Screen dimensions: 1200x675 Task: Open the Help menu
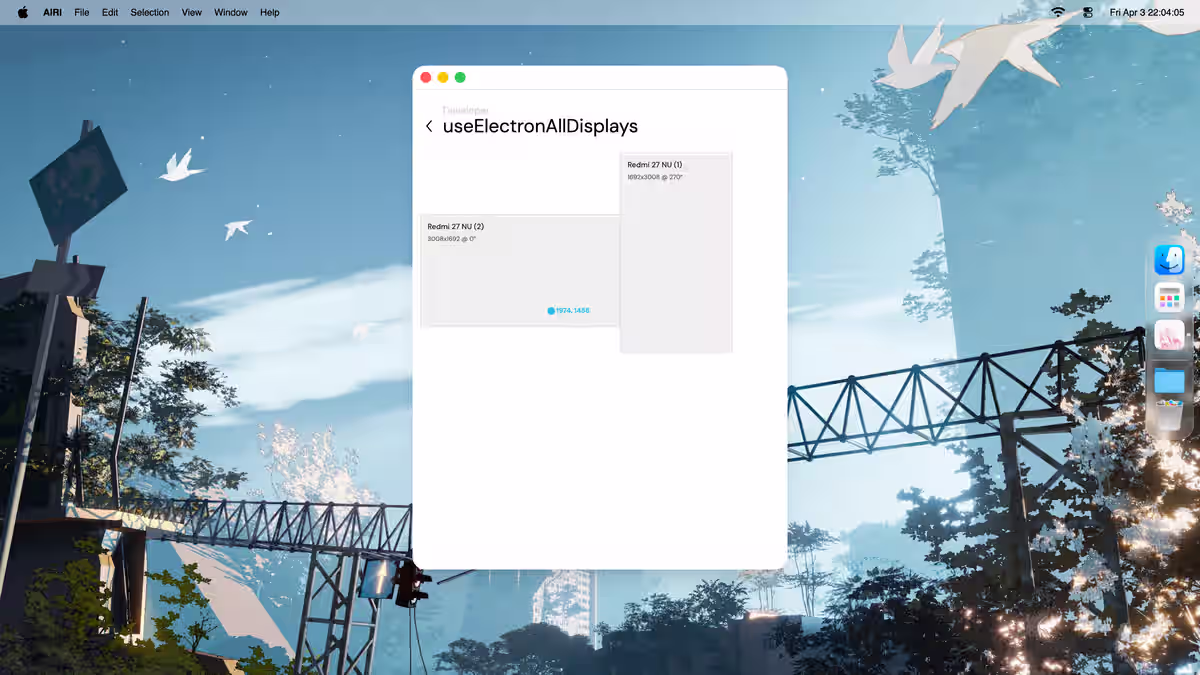270,12
